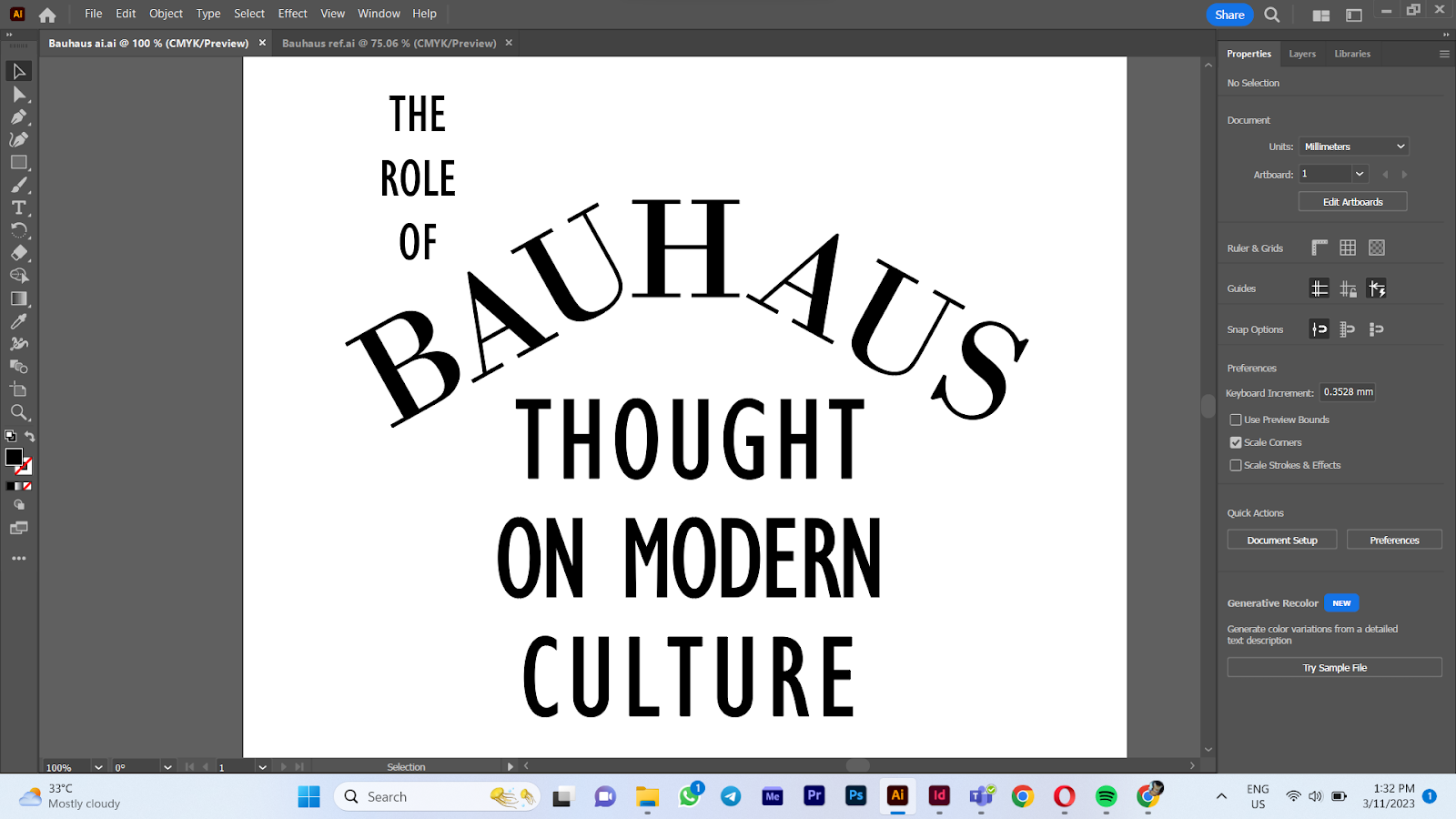
Task: Open Change Screen Mode icon
Action: (x=19, y=528)
